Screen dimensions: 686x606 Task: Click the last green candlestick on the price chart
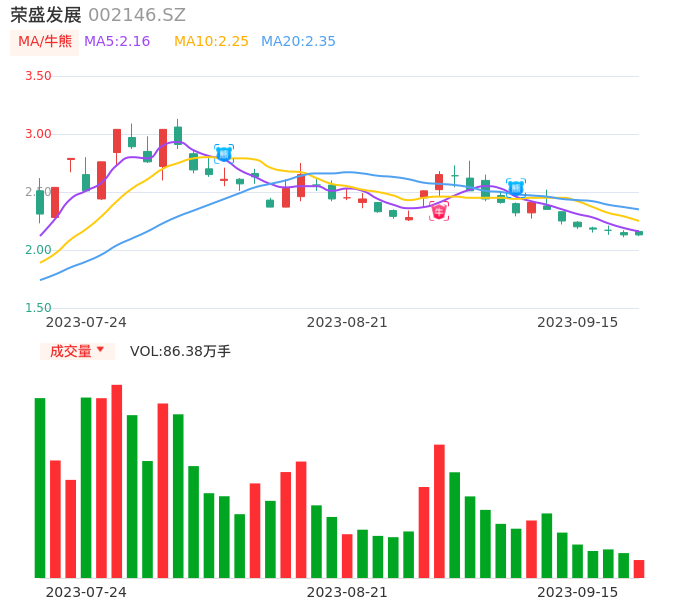tap(639, 233)
